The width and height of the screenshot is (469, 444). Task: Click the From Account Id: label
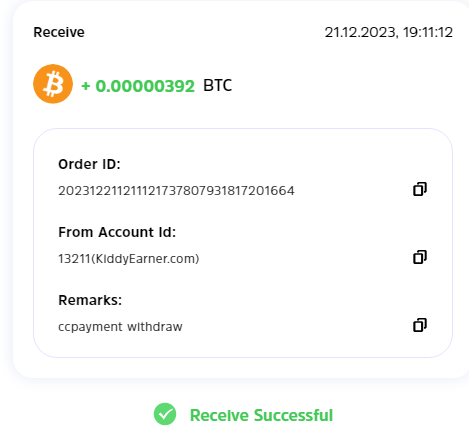tap(117, 232)
